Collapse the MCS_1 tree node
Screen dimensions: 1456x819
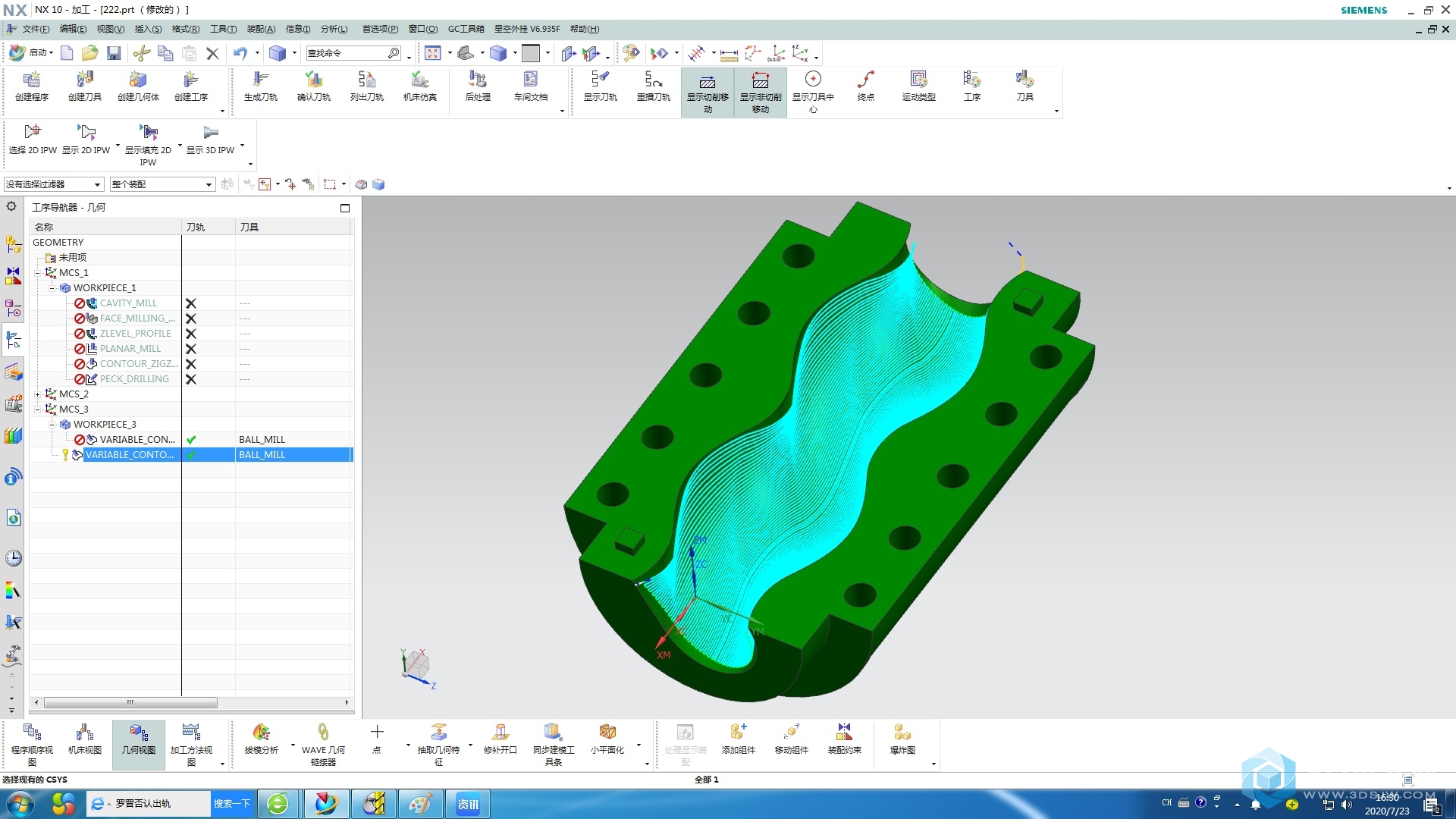(38, 273)
